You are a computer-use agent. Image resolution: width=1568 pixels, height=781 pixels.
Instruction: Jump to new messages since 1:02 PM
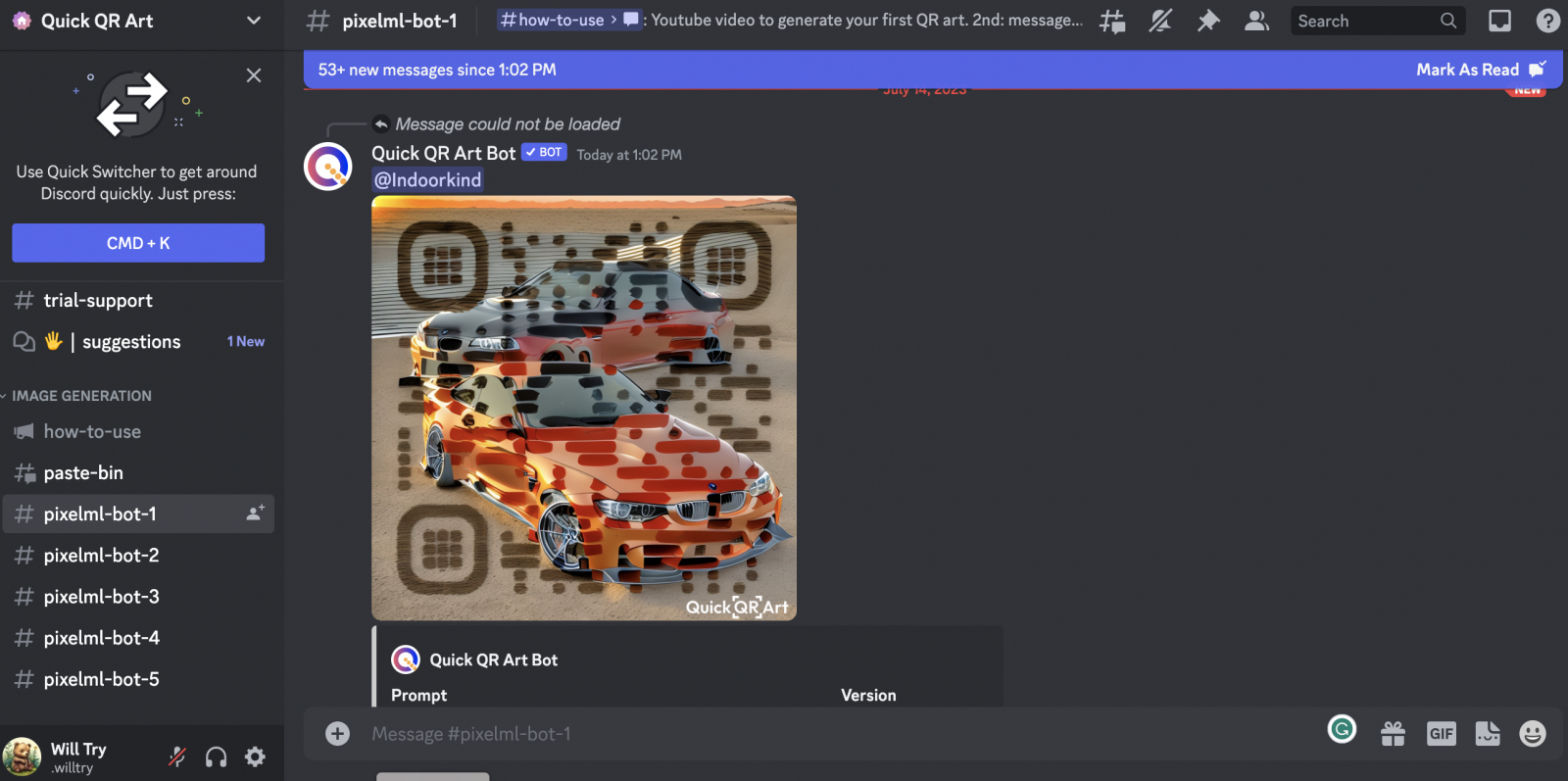click(437, 70)
